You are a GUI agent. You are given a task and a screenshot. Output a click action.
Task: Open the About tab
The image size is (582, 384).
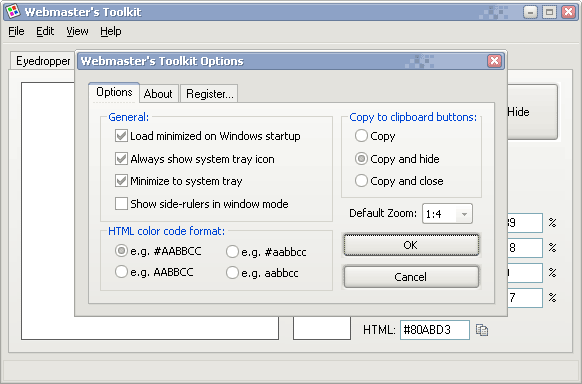[x=158, y=94]
